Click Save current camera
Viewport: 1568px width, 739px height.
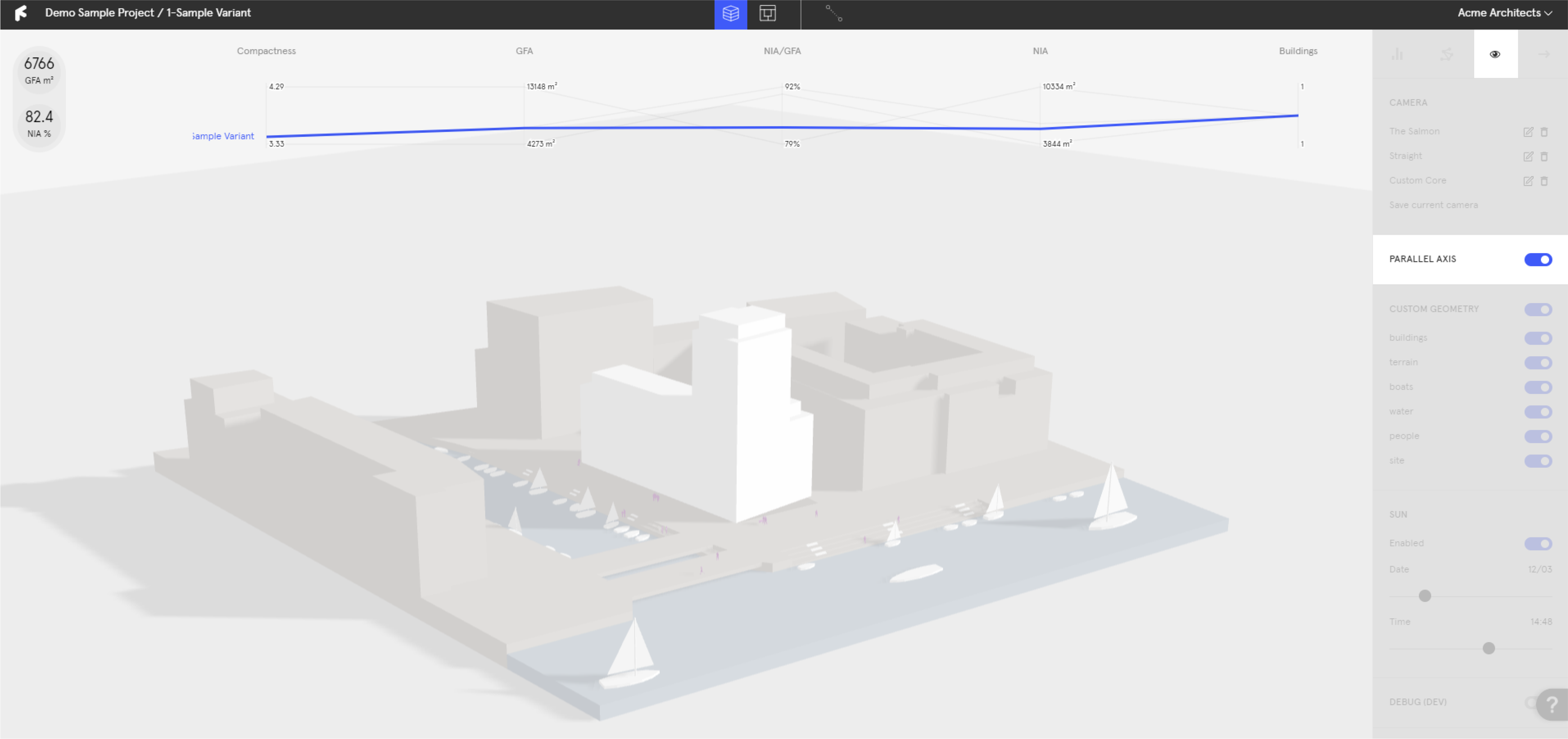coord(1433,205)
